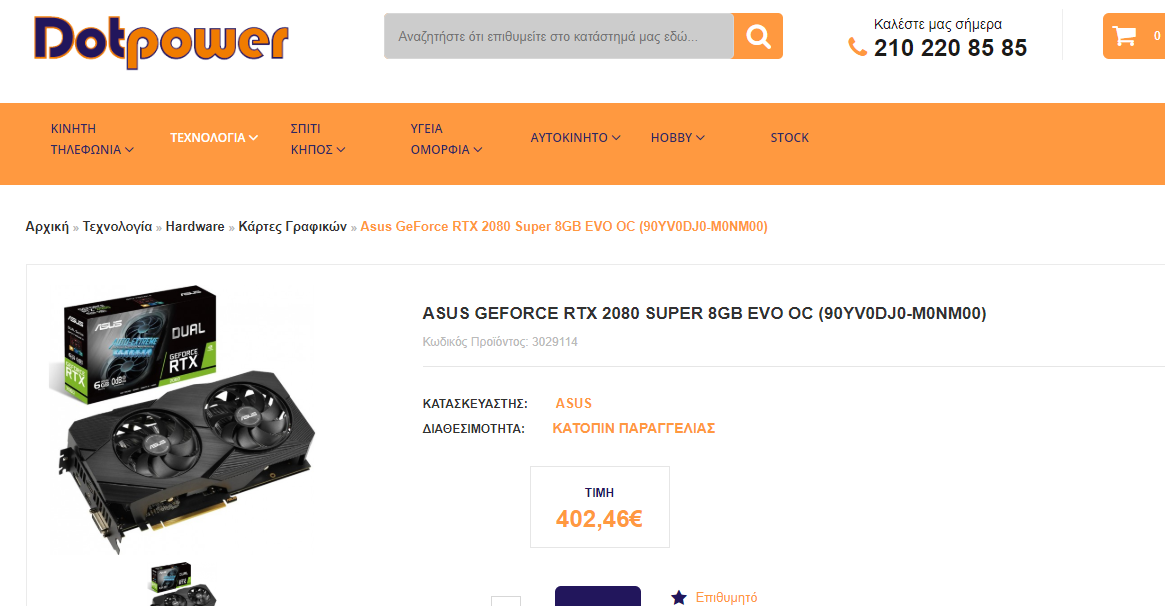Go to the Stock menu item
Image resolution: width=1165 pixels, height=606 pixels.
[789, 138]
